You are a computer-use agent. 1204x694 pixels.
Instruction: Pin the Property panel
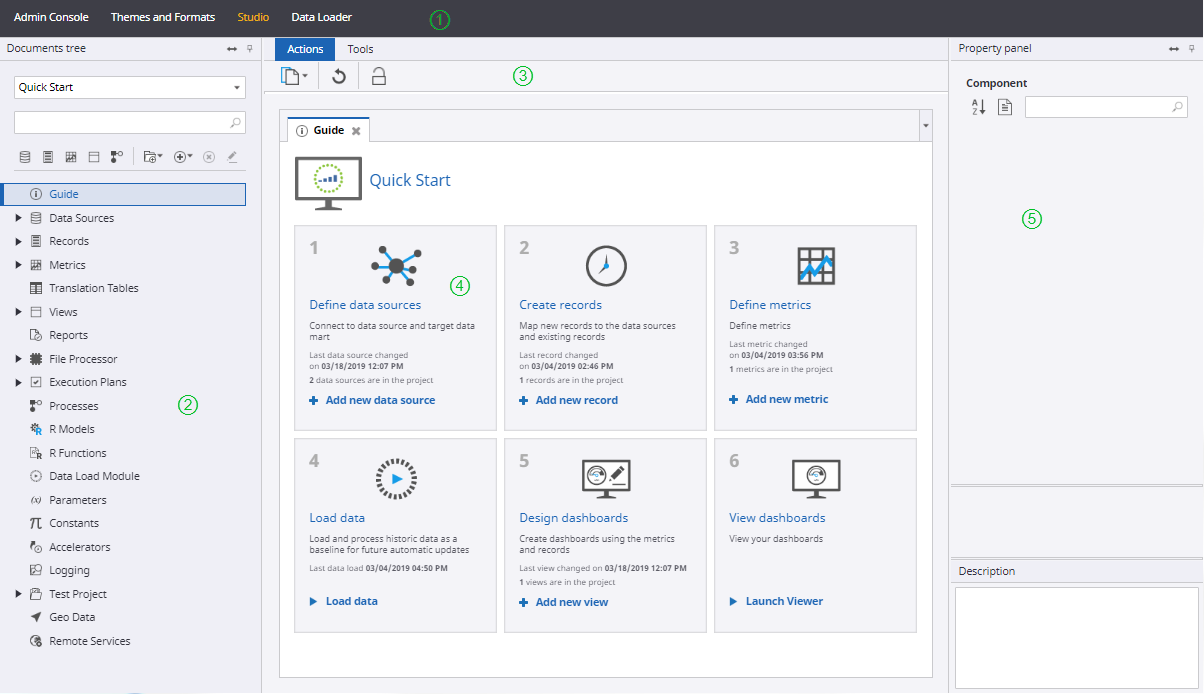(x=1191, y=48)
